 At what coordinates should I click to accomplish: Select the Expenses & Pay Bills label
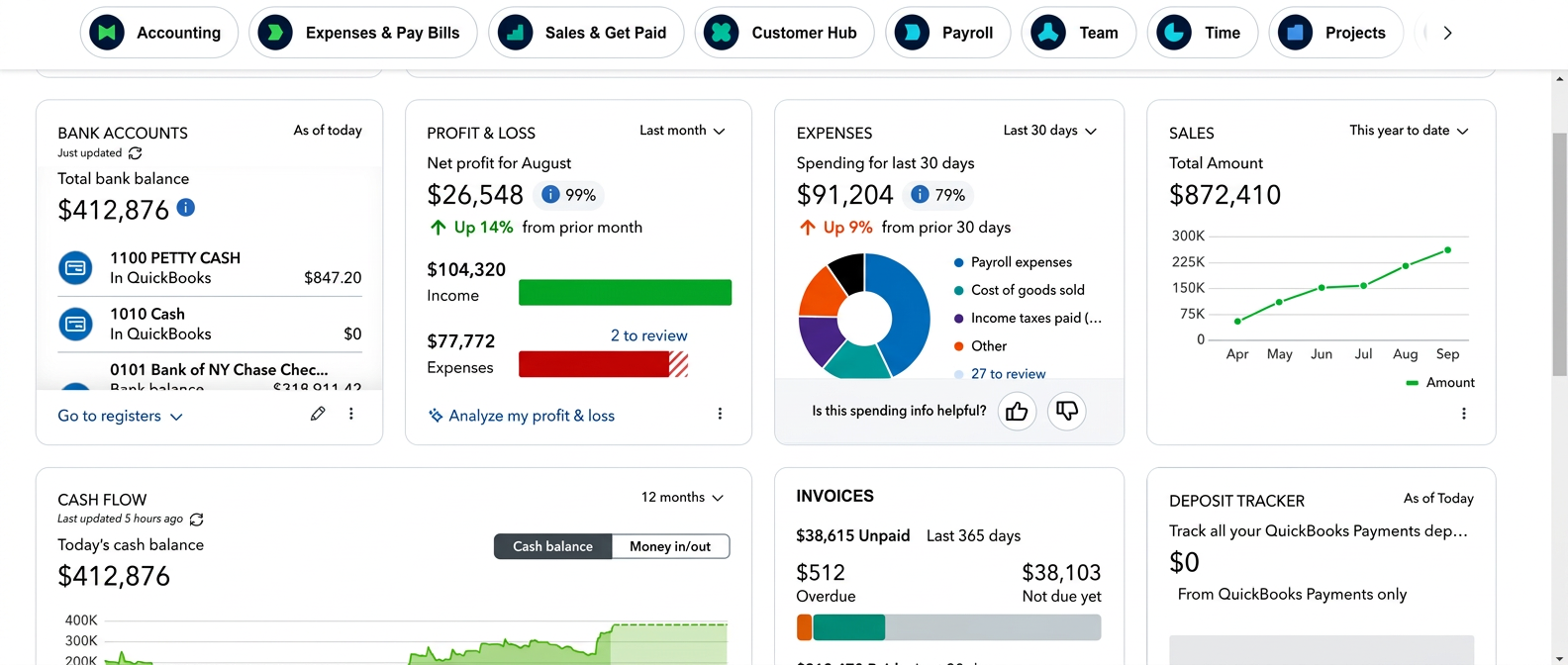[x=383, y=33]
